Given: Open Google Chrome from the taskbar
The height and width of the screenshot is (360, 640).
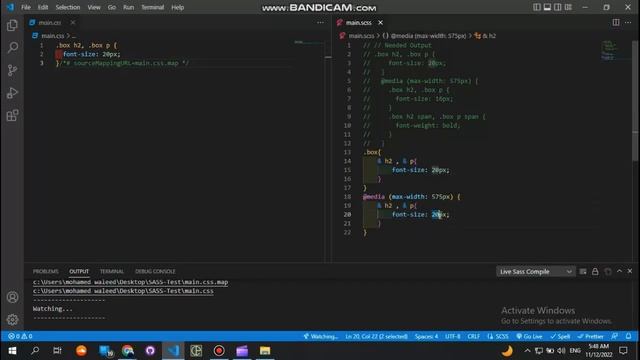Looking at the screenshot, I should tap(127, 351).
